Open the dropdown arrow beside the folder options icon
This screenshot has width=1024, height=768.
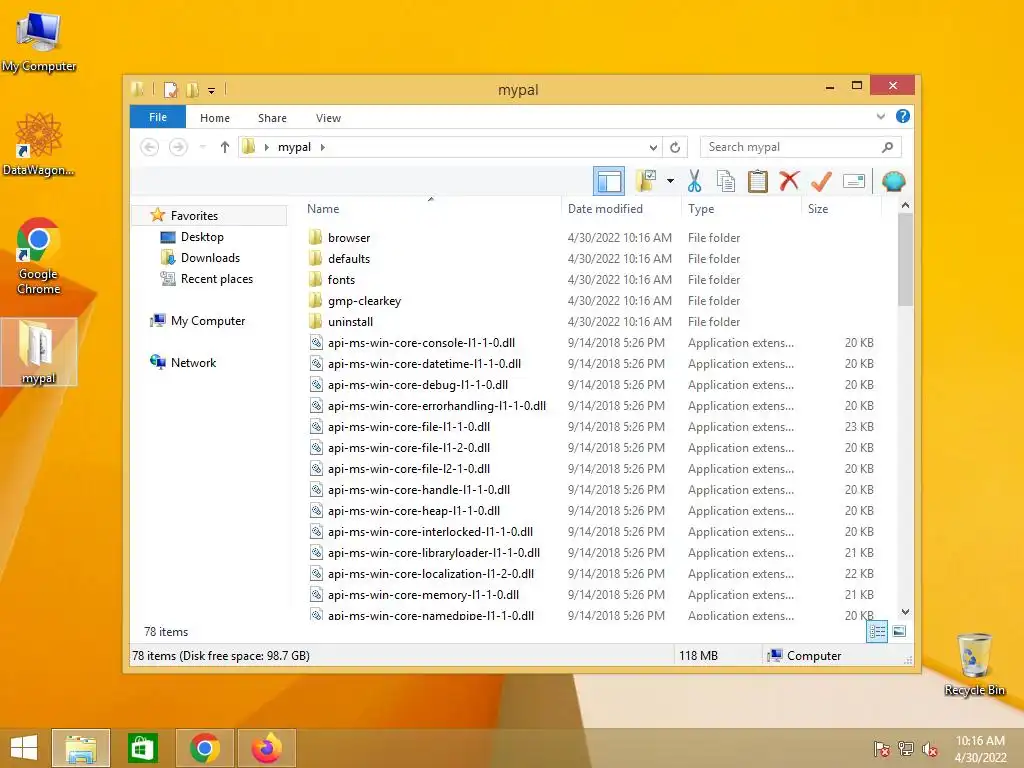click(670, 181)
